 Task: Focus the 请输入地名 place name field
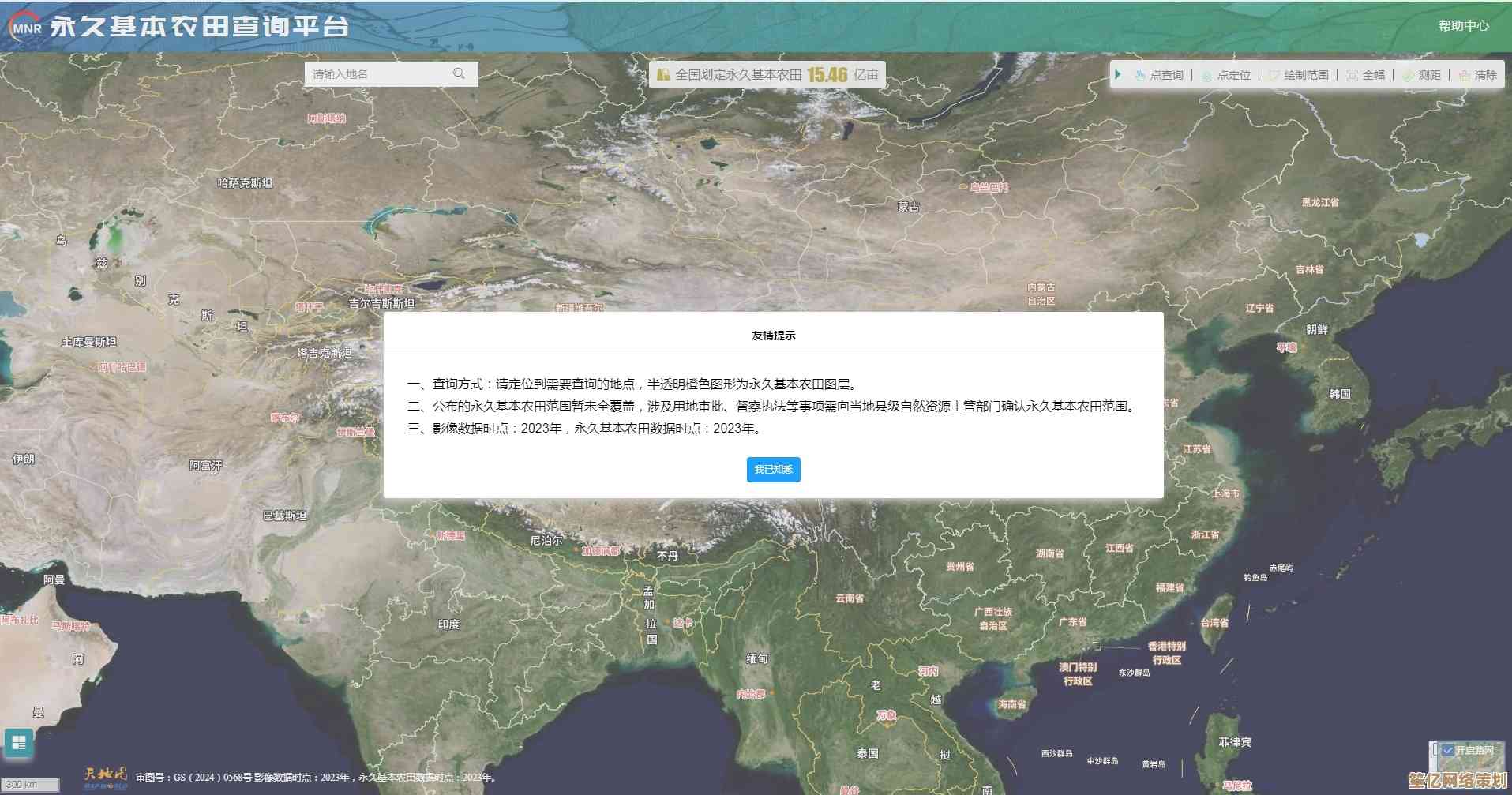pos(377,74)
